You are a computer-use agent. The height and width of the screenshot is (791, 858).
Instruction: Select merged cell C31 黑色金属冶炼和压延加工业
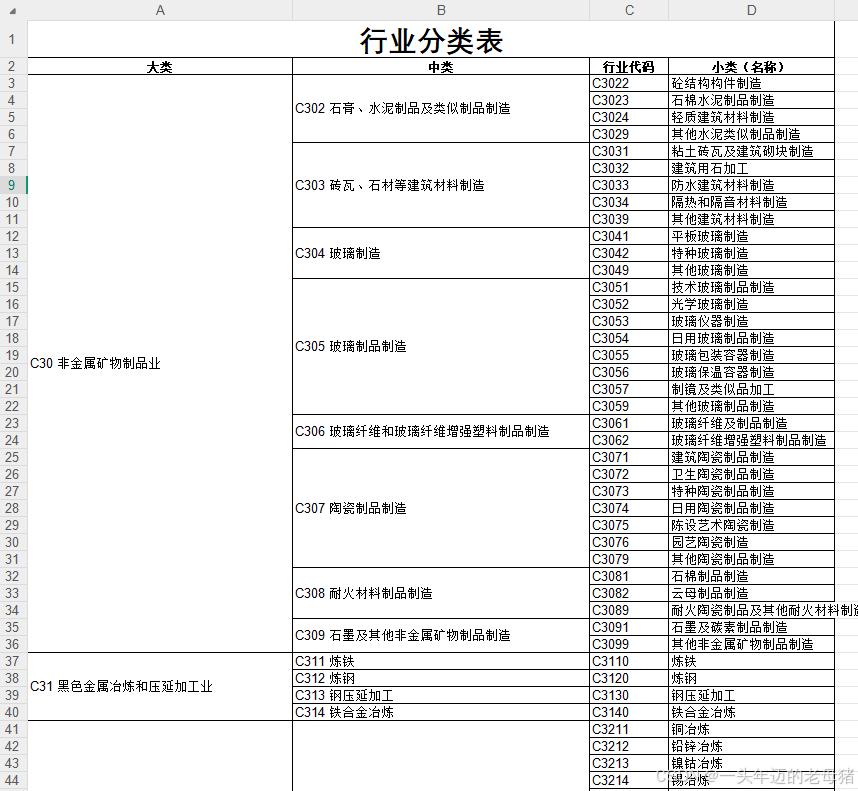160,687
